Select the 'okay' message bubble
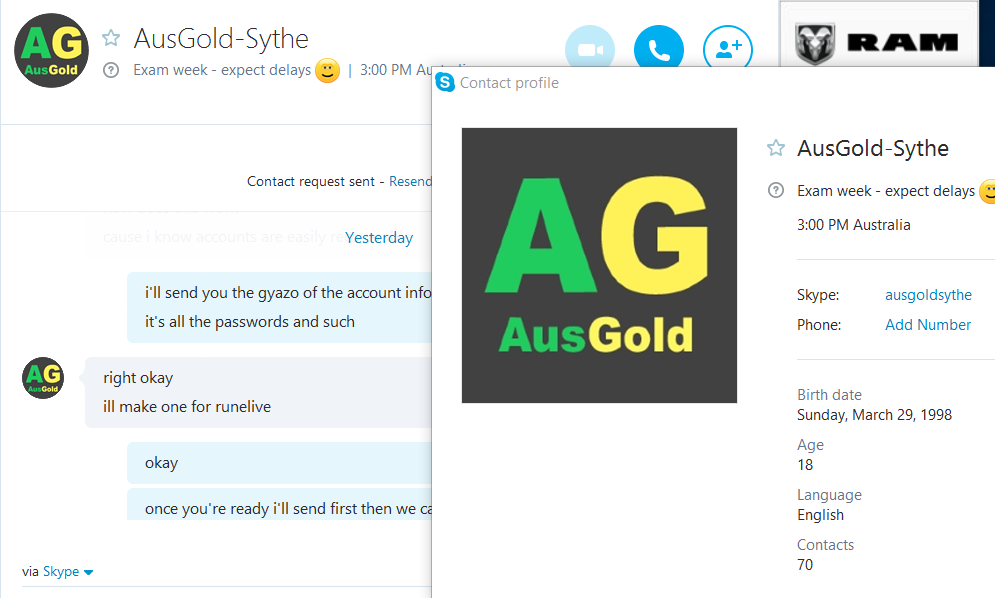 pyautogui.click(x=279, y=463)
